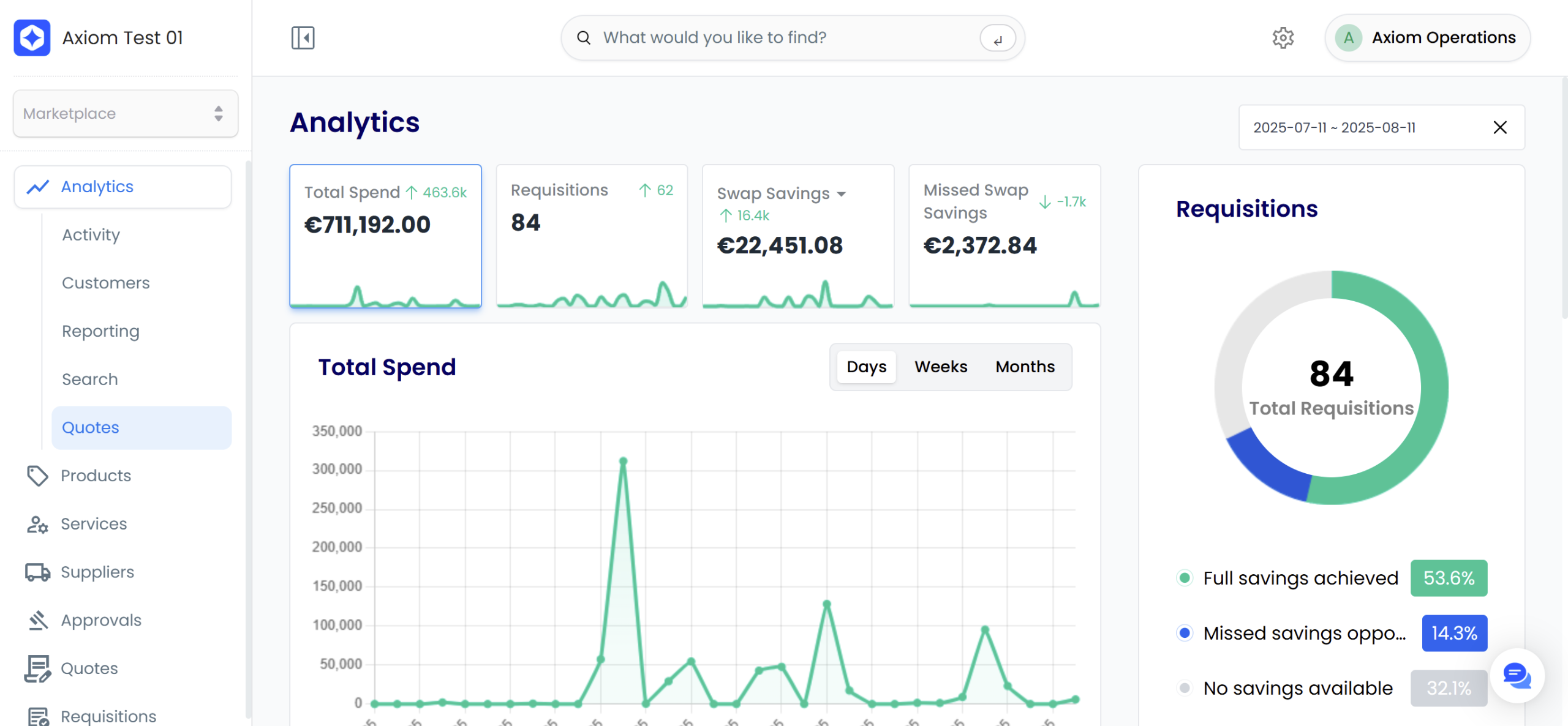Toggle No savings available legend dot
The image size is (1568, 726).
pyautogui.click(x=1185, y=688)
